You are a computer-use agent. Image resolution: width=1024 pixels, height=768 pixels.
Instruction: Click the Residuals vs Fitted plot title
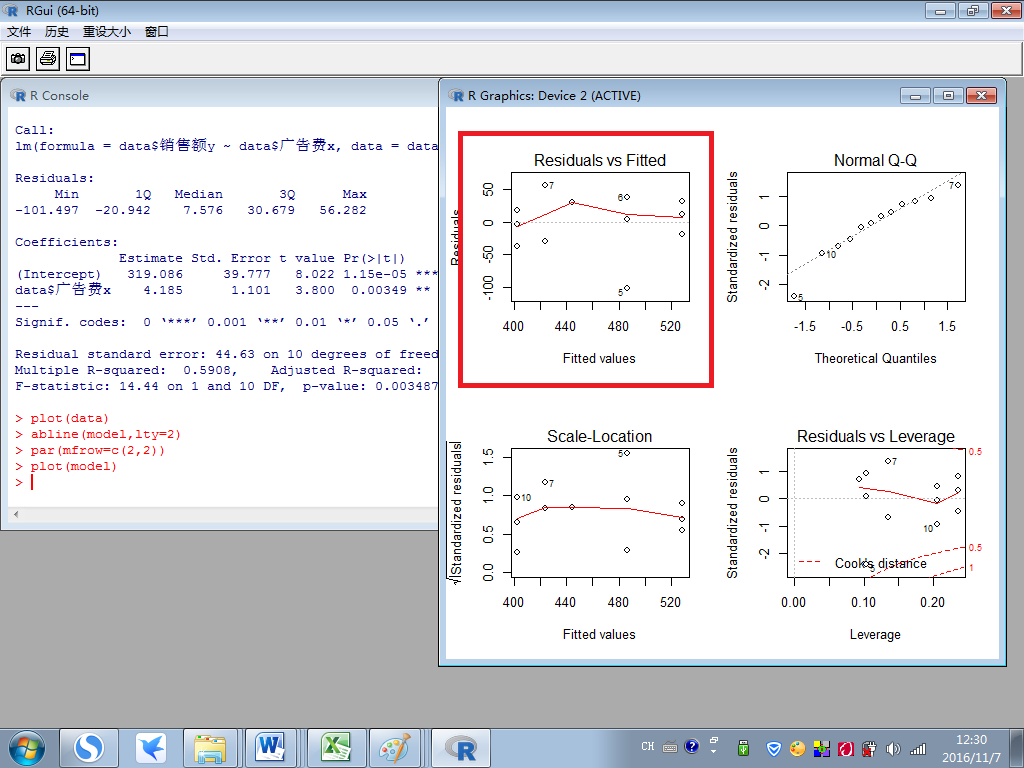[600, 161]
